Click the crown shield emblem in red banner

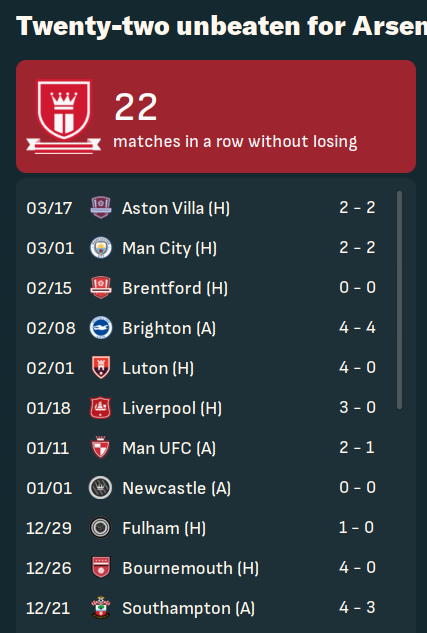(x=64, y=117)
